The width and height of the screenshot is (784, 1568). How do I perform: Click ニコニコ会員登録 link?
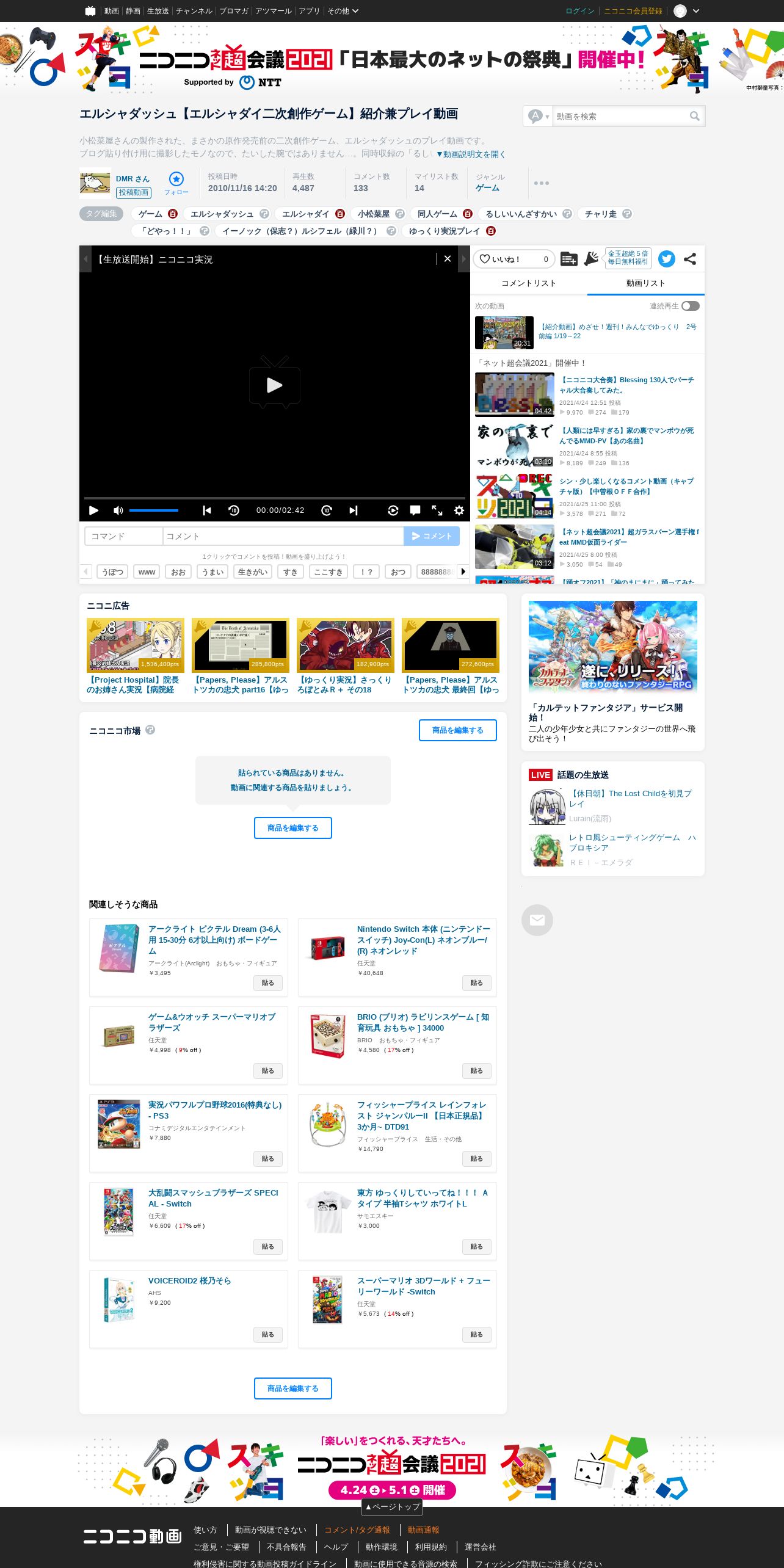click(633, 11)
